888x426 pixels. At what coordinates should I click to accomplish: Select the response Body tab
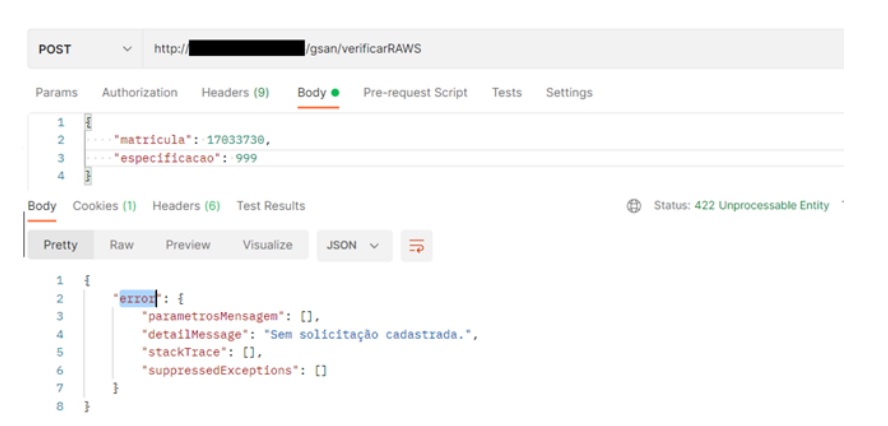point(42,206)
